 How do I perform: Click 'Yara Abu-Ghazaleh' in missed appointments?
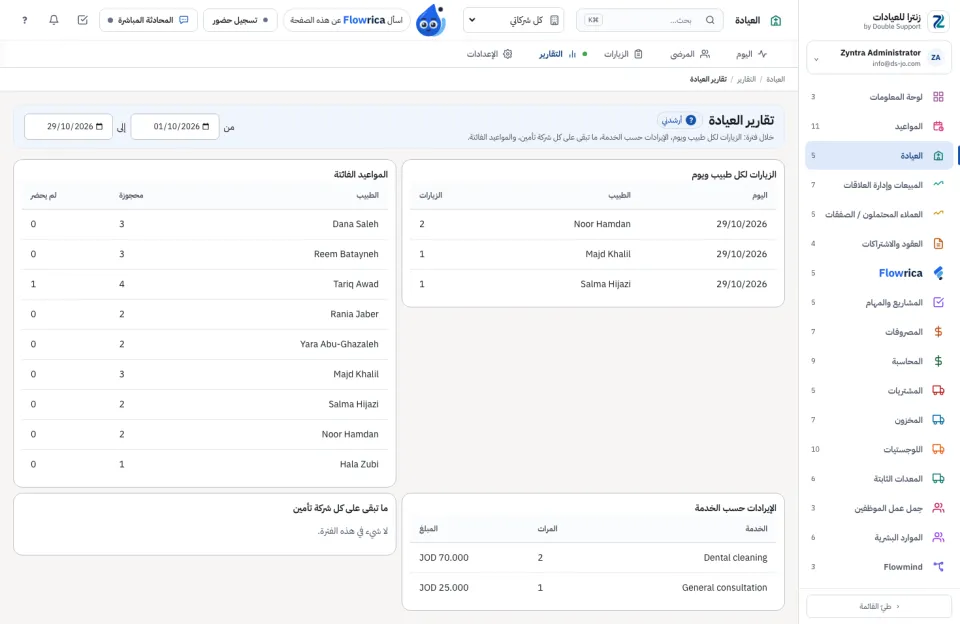pyautogui.click(x=339, y=344)
